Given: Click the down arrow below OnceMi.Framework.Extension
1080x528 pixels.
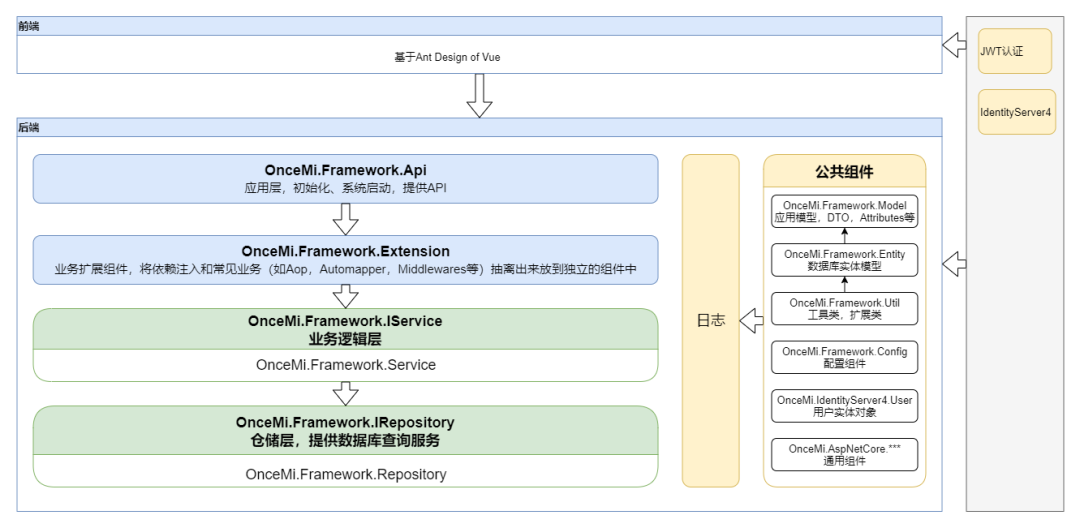Looking at the screenshot, I should [x=345, y=296].
